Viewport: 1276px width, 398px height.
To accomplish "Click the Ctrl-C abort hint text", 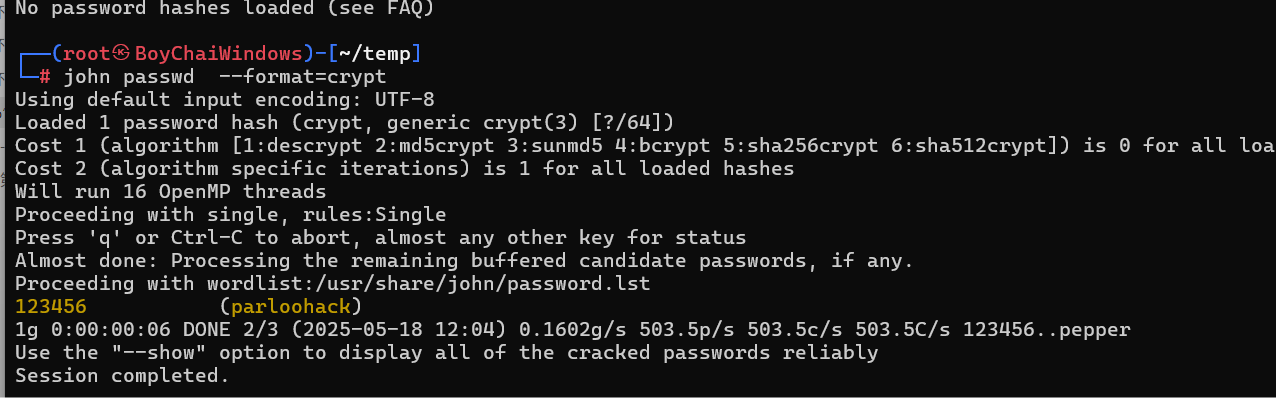I will 206,237.
